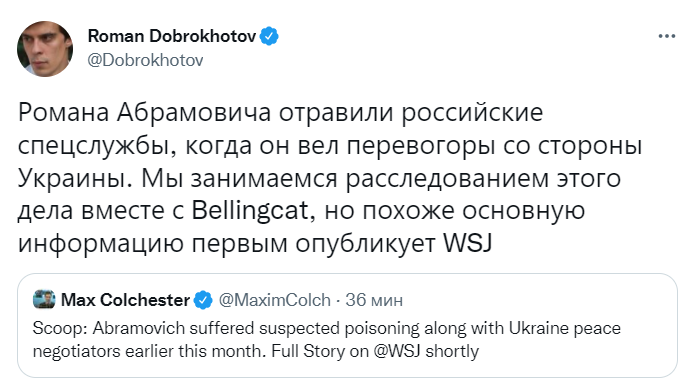Click the word WSJ in main tweet
Image resolution: width=693 pixels, height=387 pixels.
[467, 243]
